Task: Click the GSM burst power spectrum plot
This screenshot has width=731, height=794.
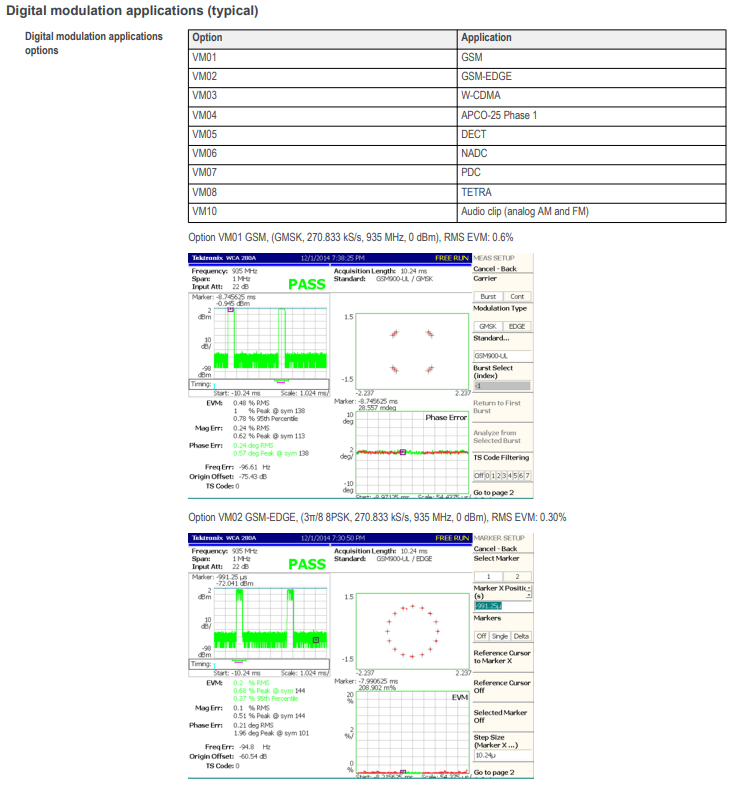Action: point(270,343)
